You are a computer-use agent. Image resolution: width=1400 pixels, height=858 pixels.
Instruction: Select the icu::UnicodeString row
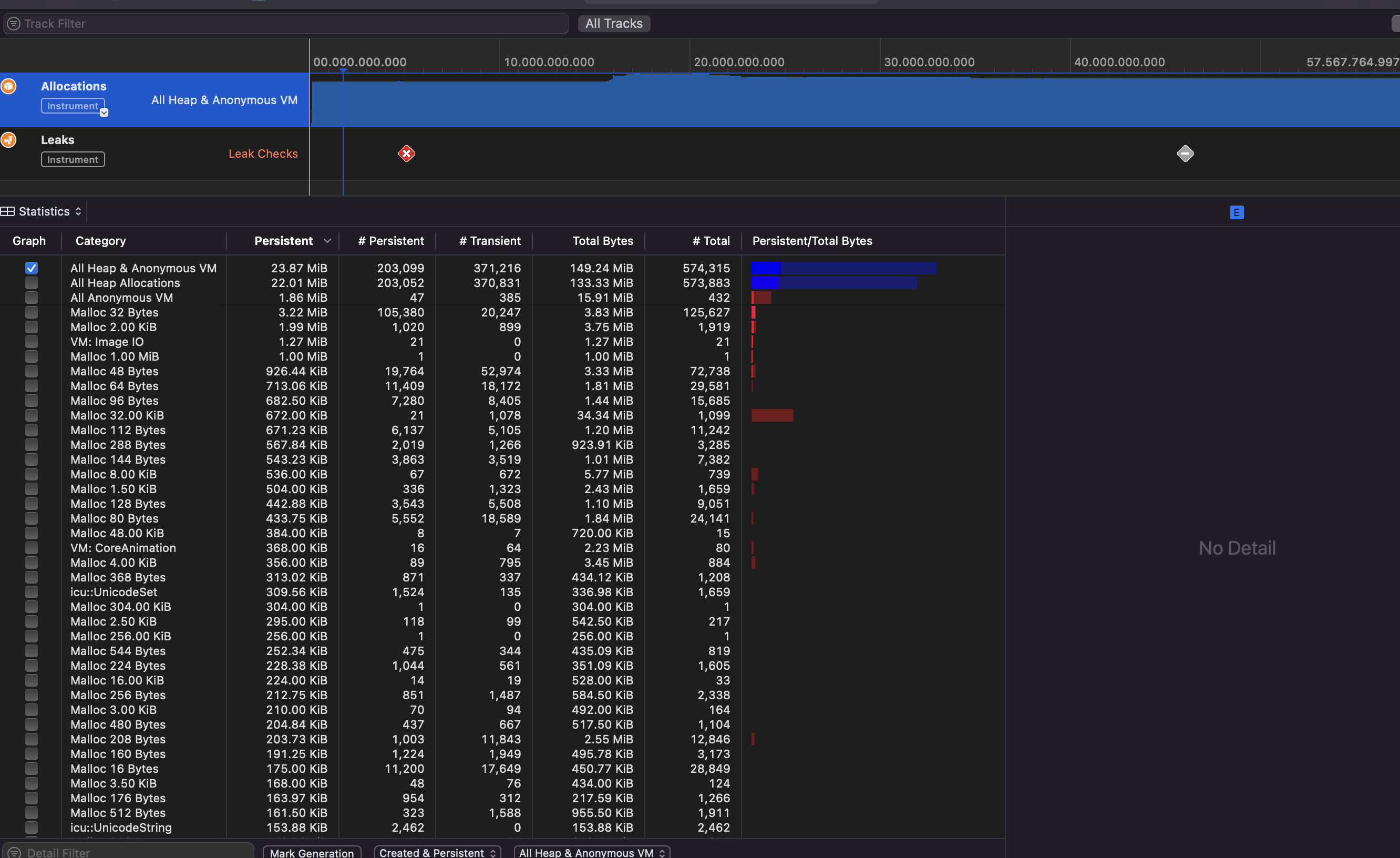[502, 828]
